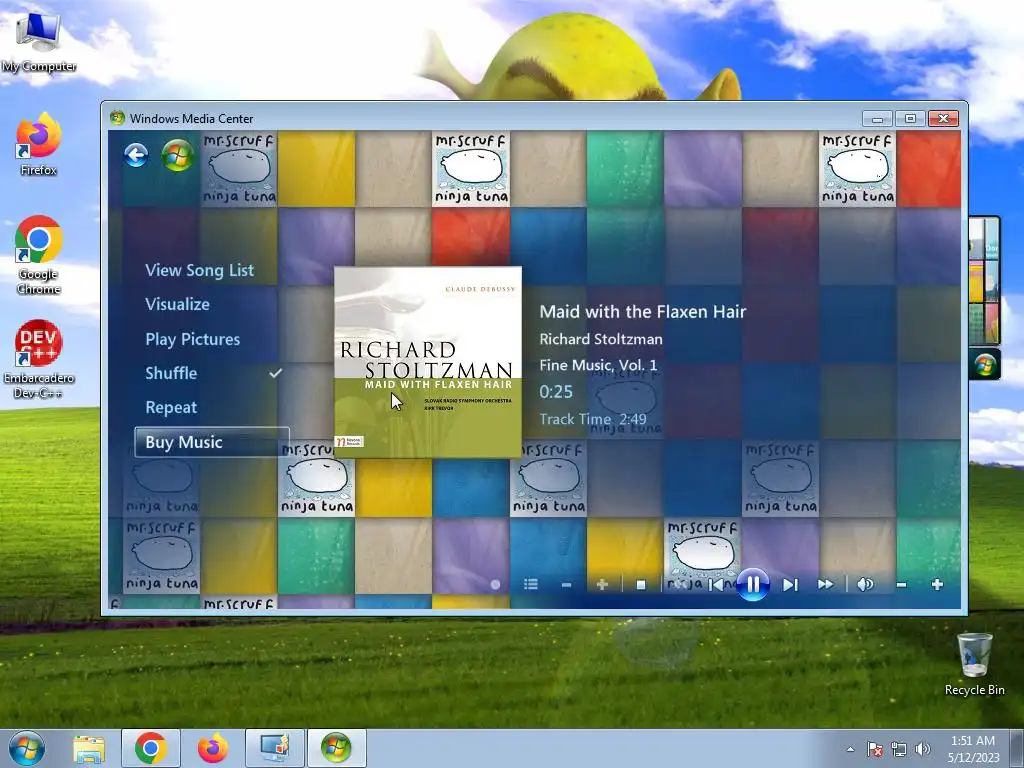Click the Track Time 2:49 text

point(593,419)
